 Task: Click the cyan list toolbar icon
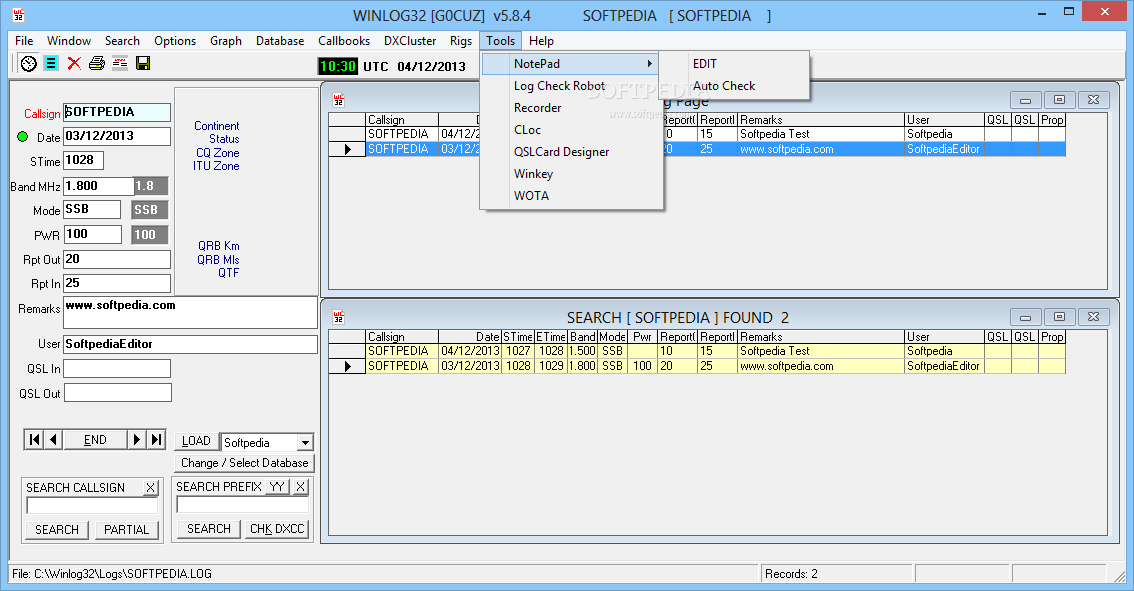point(51,64)
